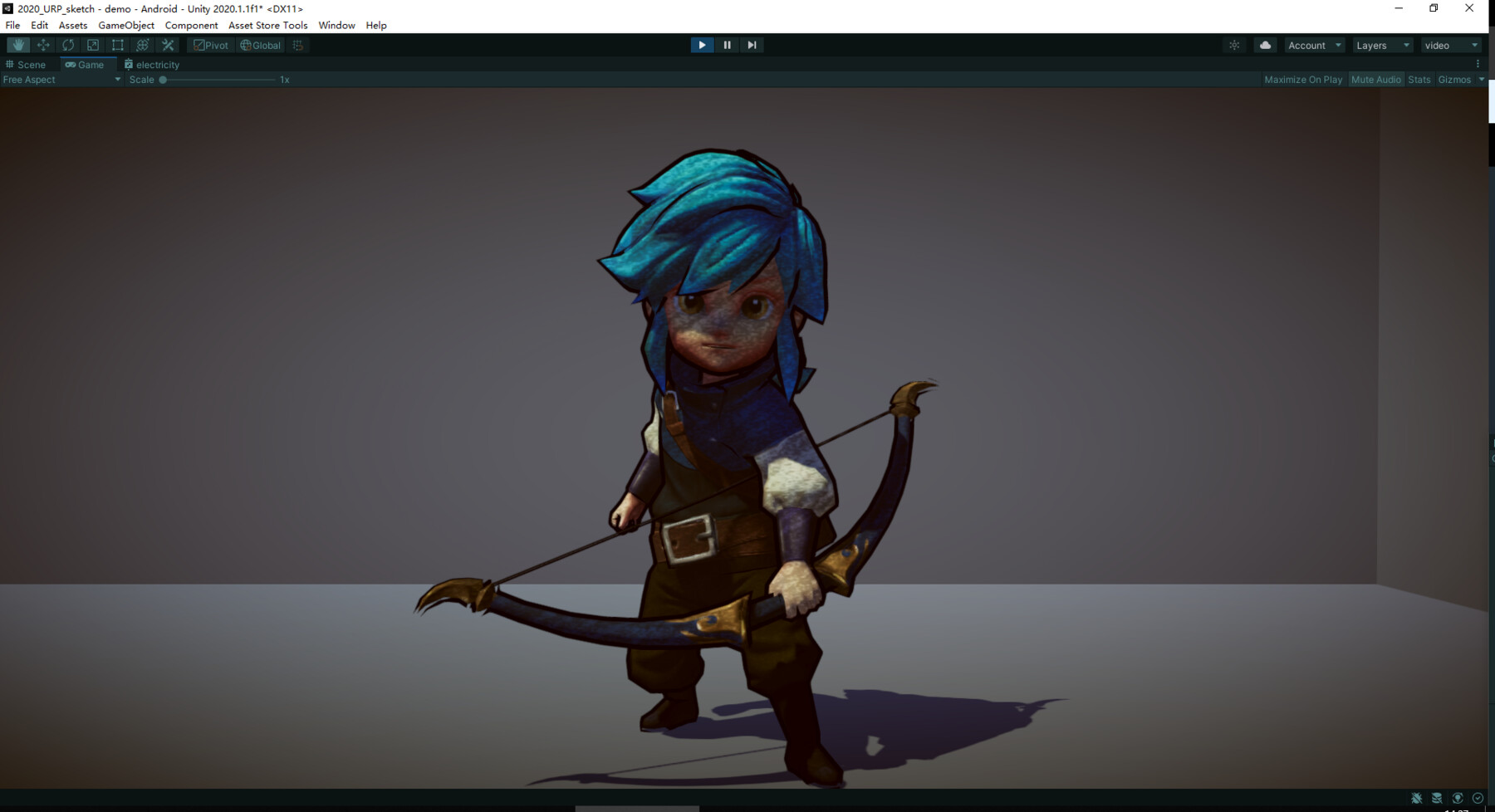Switch to the Scene tab
Screen dimensions: 1495x812
(x=29, y=64)
